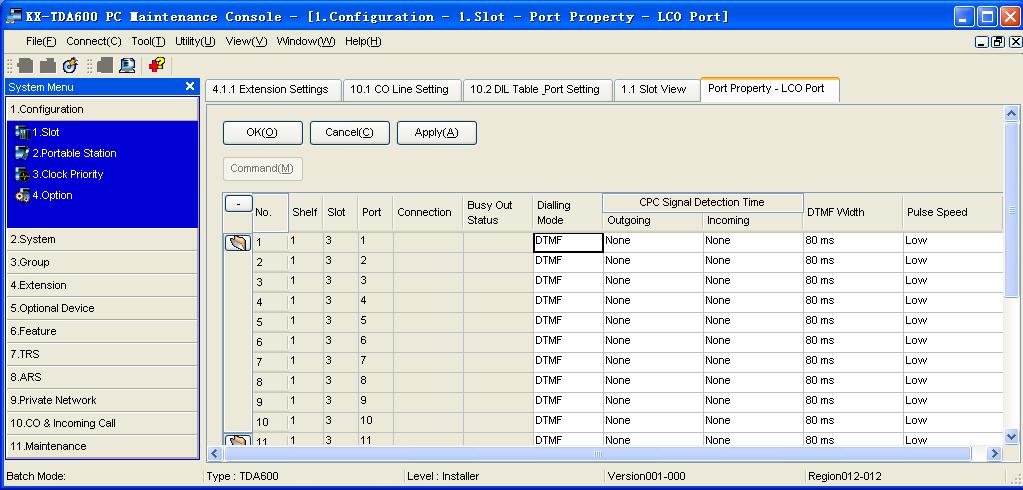Select 1.Slot in the Configuration list
Screen dimensions: 1023x490
[x=46, y=132]
